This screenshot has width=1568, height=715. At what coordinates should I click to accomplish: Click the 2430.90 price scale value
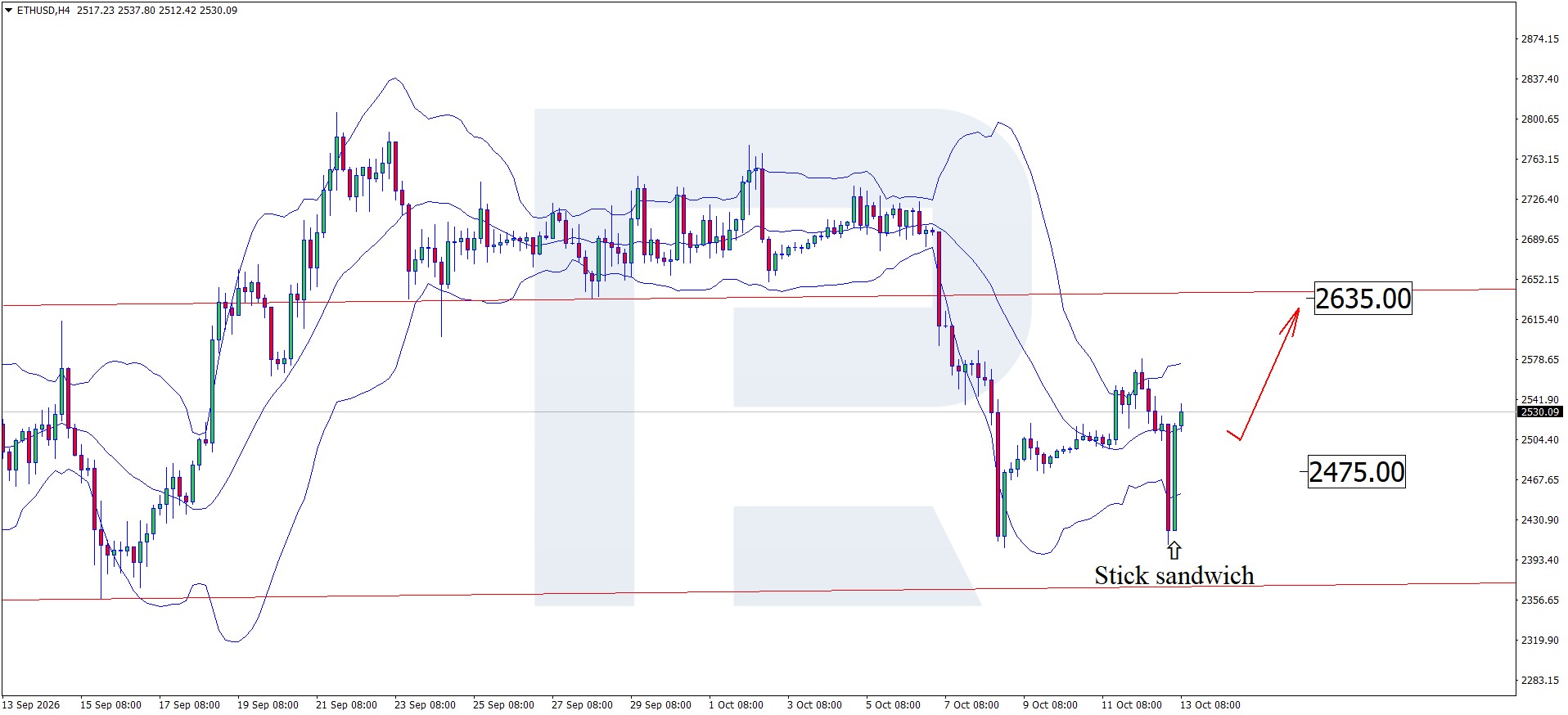tap(1539, 520)
